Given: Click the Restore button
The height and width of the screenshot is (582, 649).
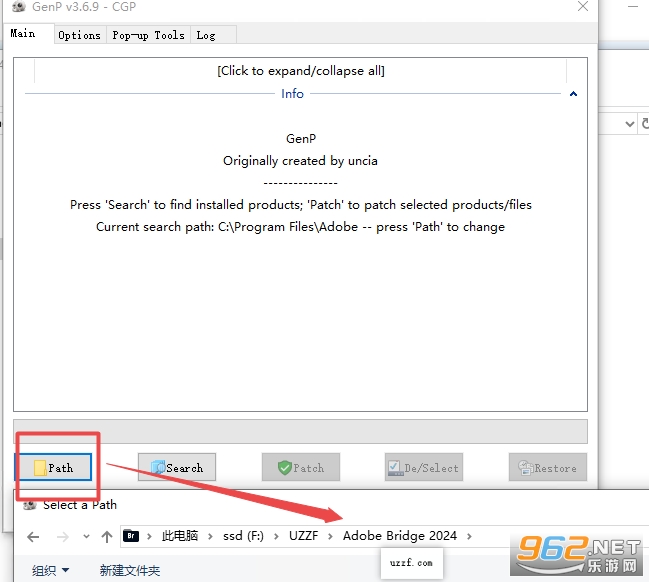Looking at the screenshot, I should (548, 467).
